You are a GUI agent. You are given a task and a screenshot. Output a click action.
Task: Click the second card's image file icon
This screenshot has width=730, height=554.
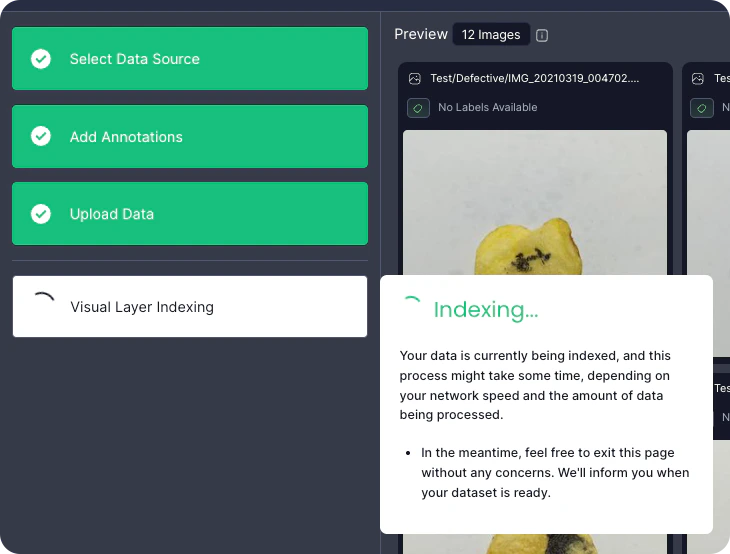[697, 79]
